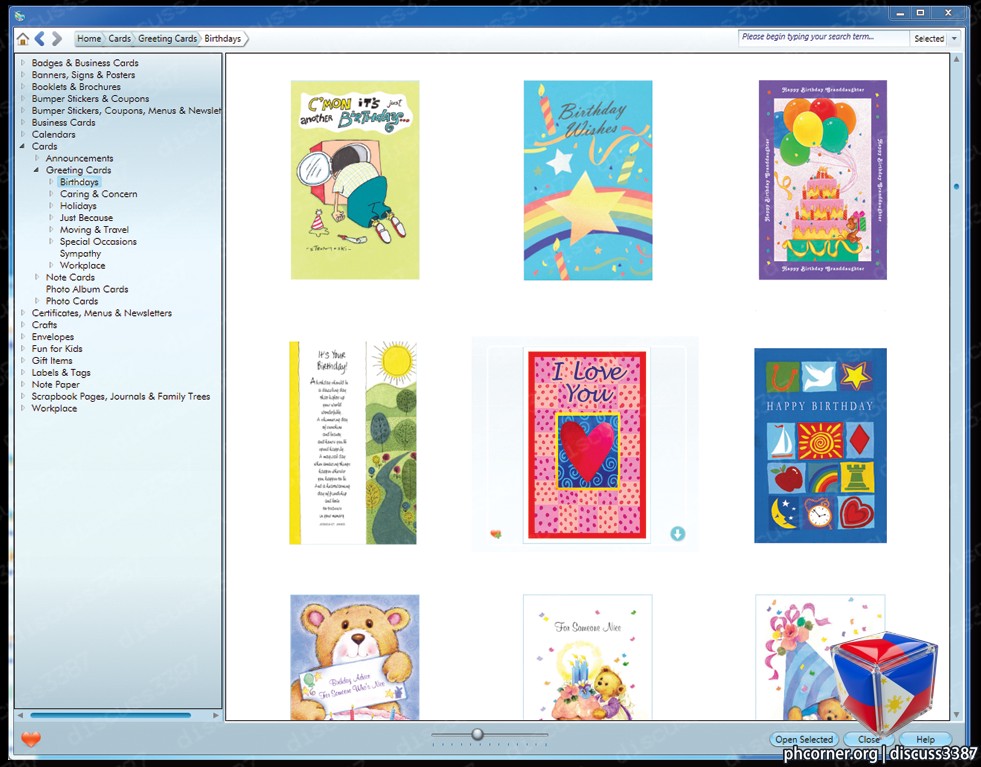The width and height of the screenshot is (981, 767).
Task: Click the Help button
Action: point(925,739)
